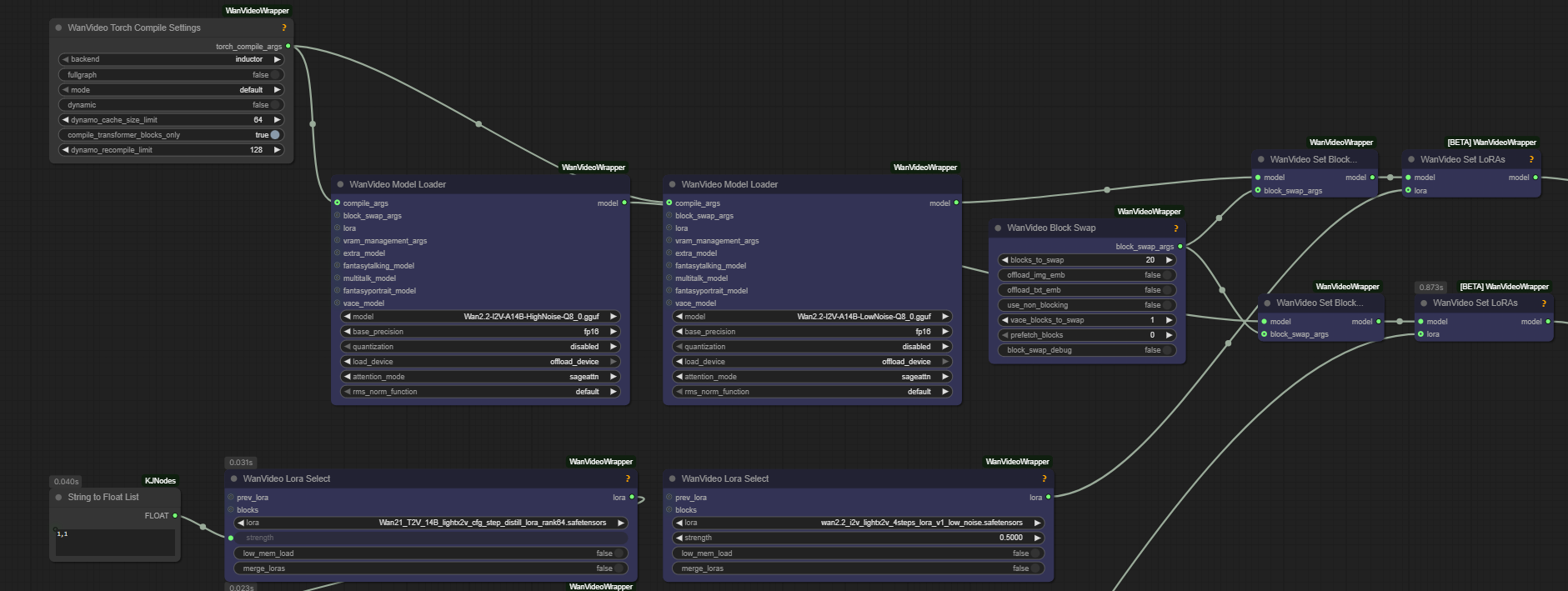Collapse the WanVideo Block Swap node dot
The width and height of the screenshot is (1568, 591).
[998, 228]
